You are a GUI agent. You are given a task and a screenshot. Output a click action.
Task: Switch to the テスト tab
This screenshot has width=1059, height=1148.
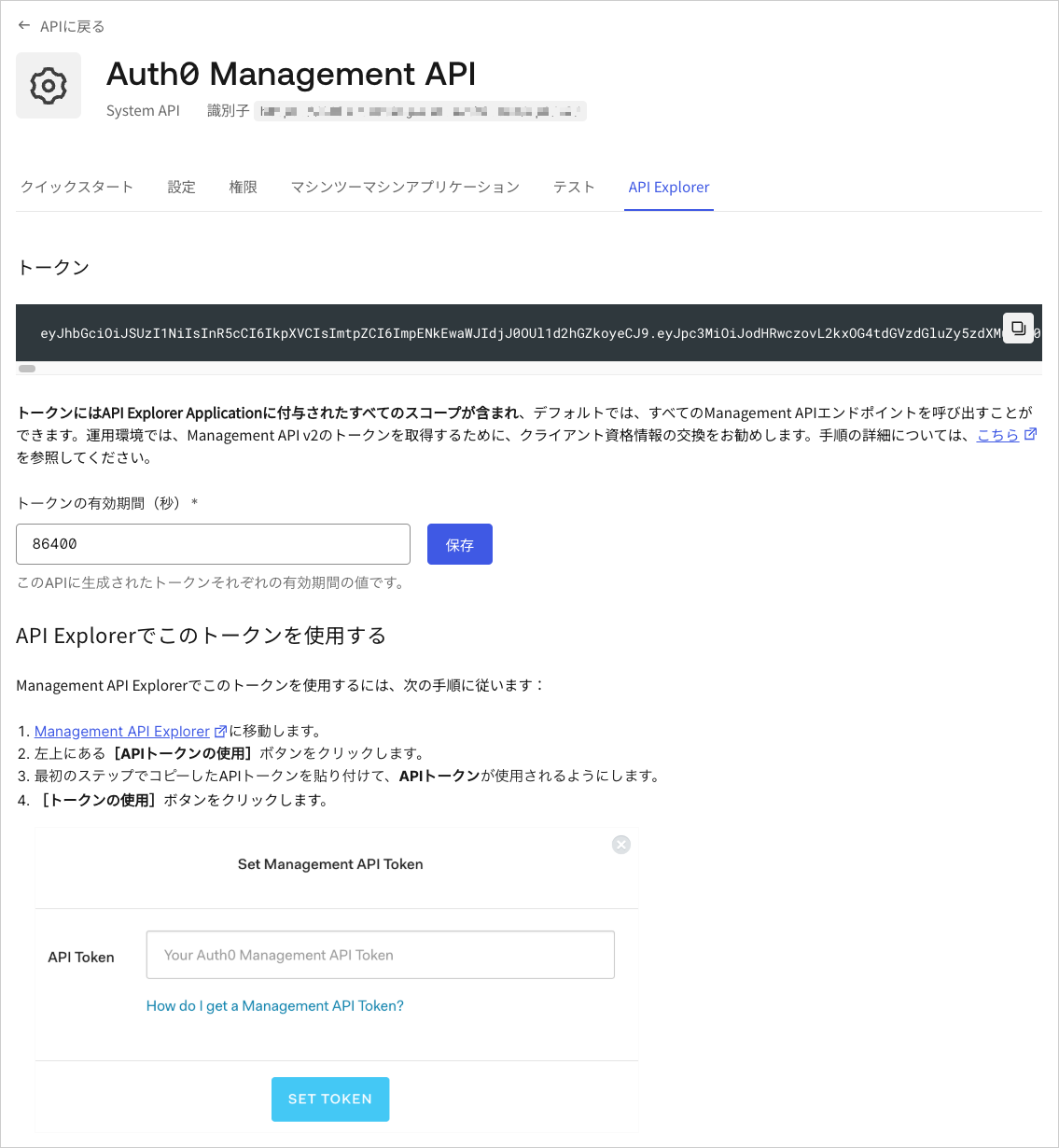pyautogui.click(x=574, y=187)
